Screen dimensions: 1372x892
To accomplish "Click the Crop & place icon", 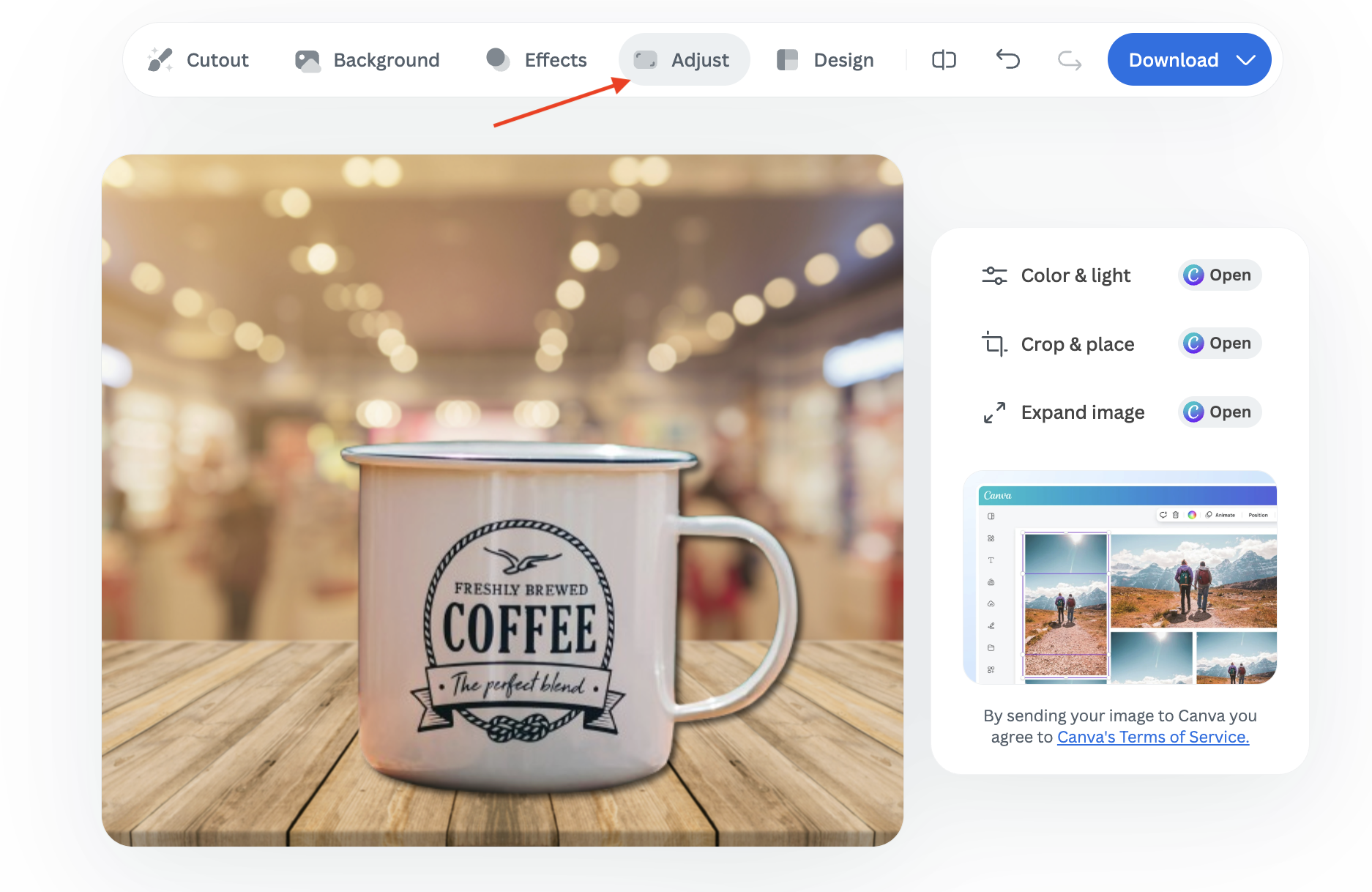I will point(994,343).
